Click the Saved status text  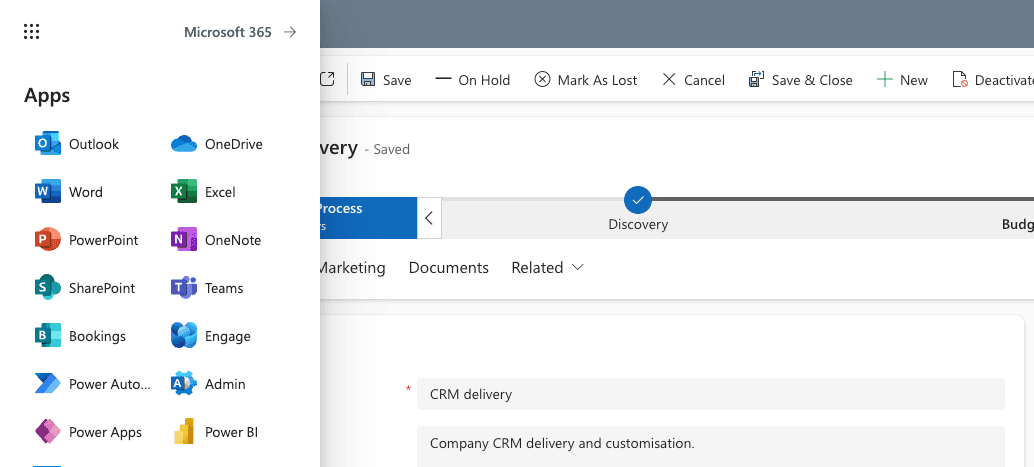[387, 150]
